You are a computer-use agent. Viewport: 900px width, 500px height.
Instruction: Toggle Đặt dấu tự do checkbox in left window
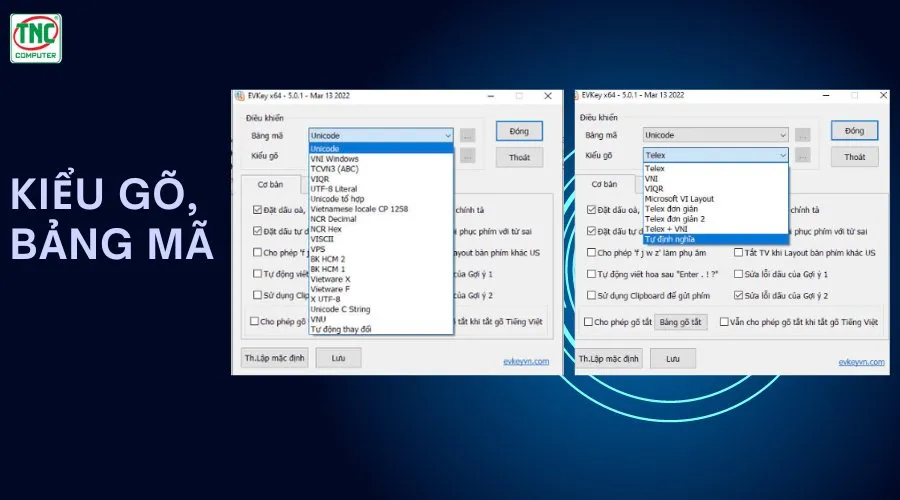[x=257, y=231]
